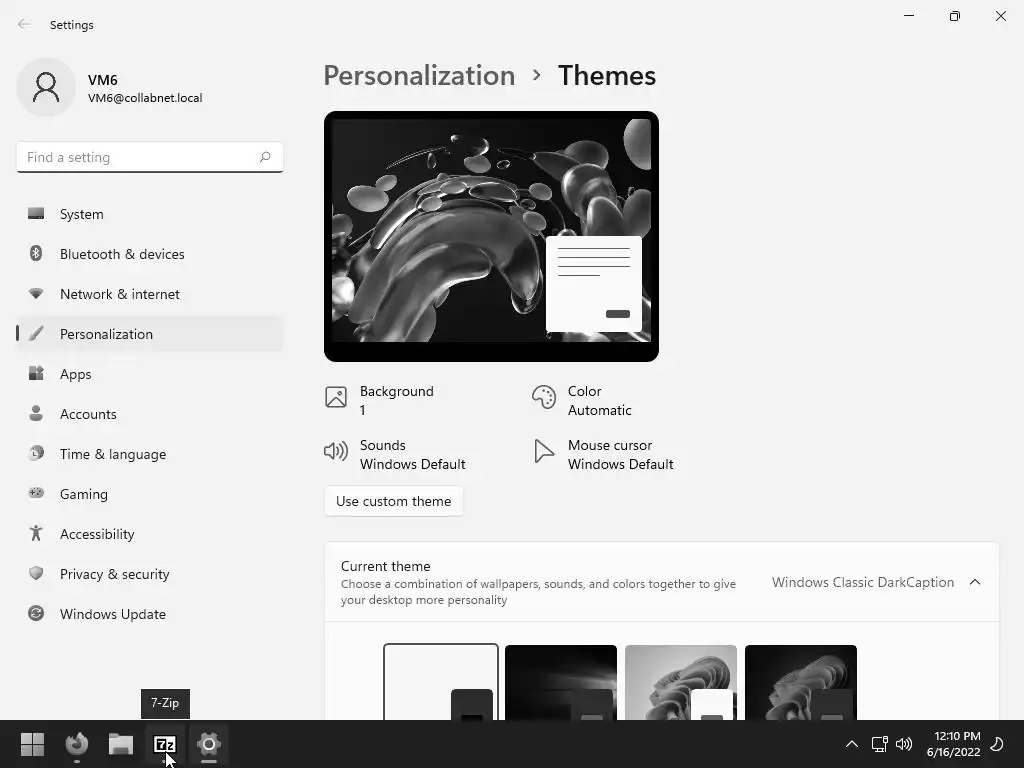Open Windows Update settings

(150, 614)
